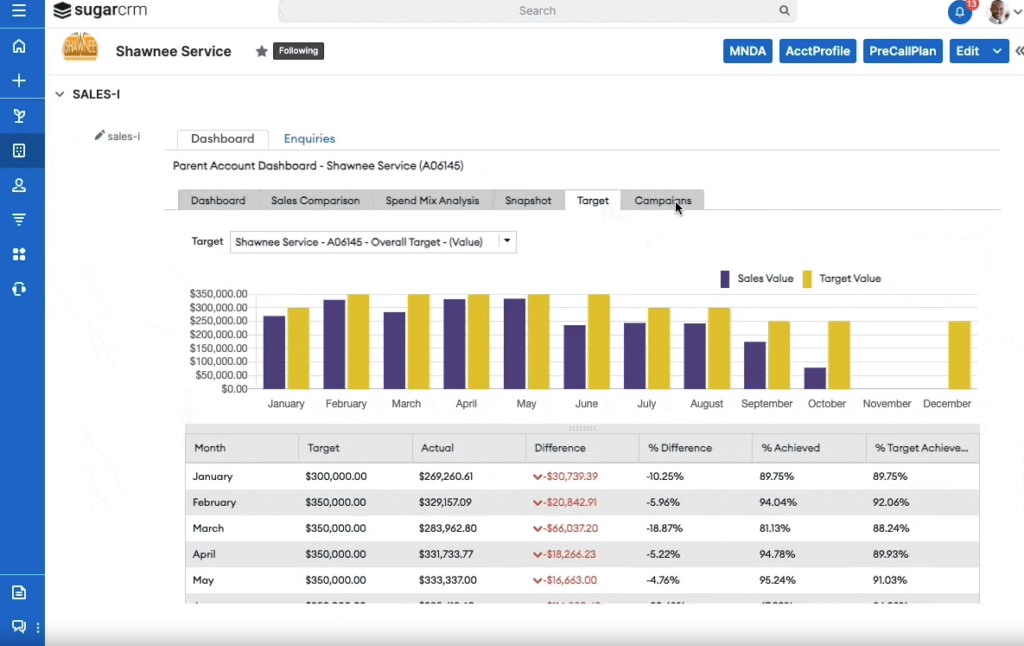Image resolution: width=1024 pixels, height=646 pixels.
Task: Switch to the Sales Comparison tab
Action: tap(315, 200)
